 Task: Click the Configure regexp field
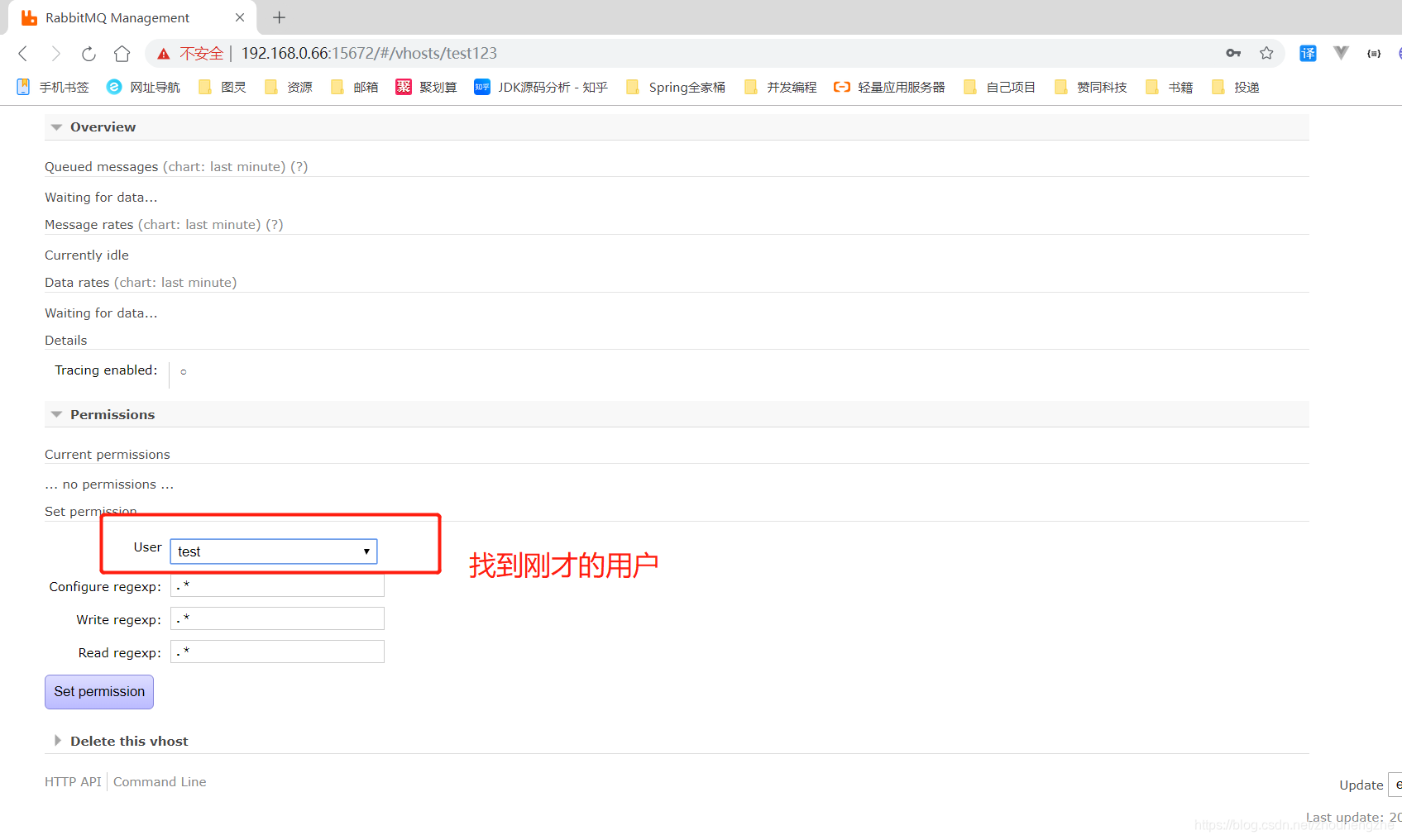277,586
